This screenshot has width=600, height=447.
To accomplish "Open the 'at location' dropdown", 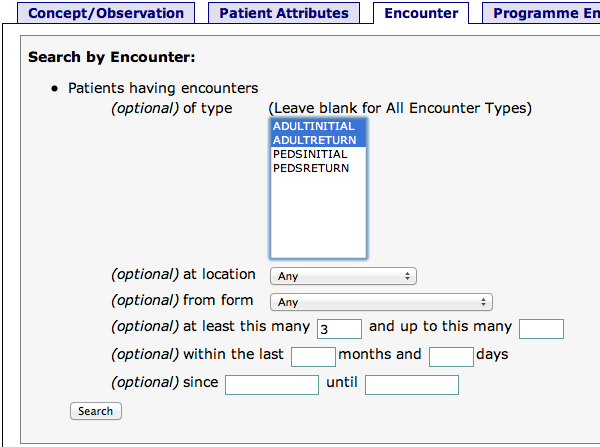I will [x=343, y=276].
